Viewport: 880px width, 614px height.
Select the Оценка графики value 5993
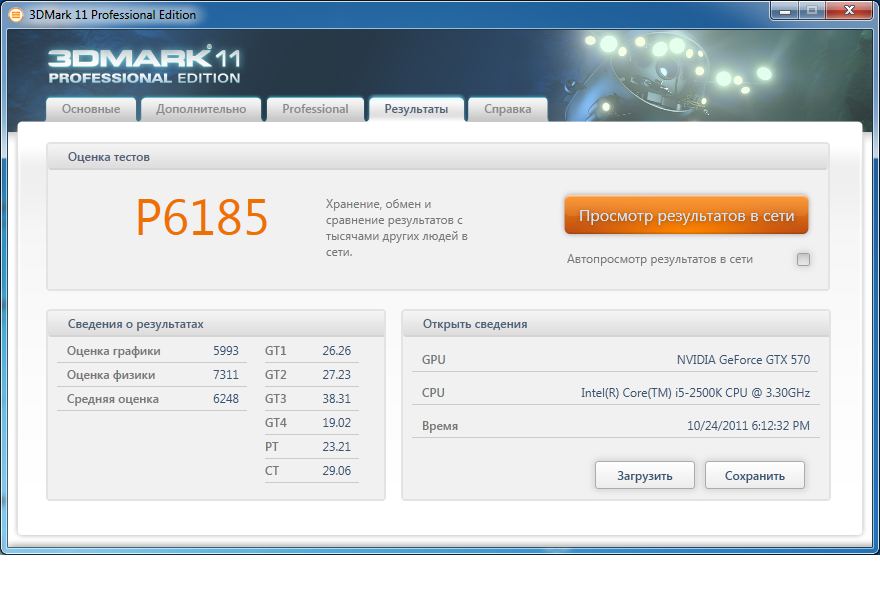point(226,351)
